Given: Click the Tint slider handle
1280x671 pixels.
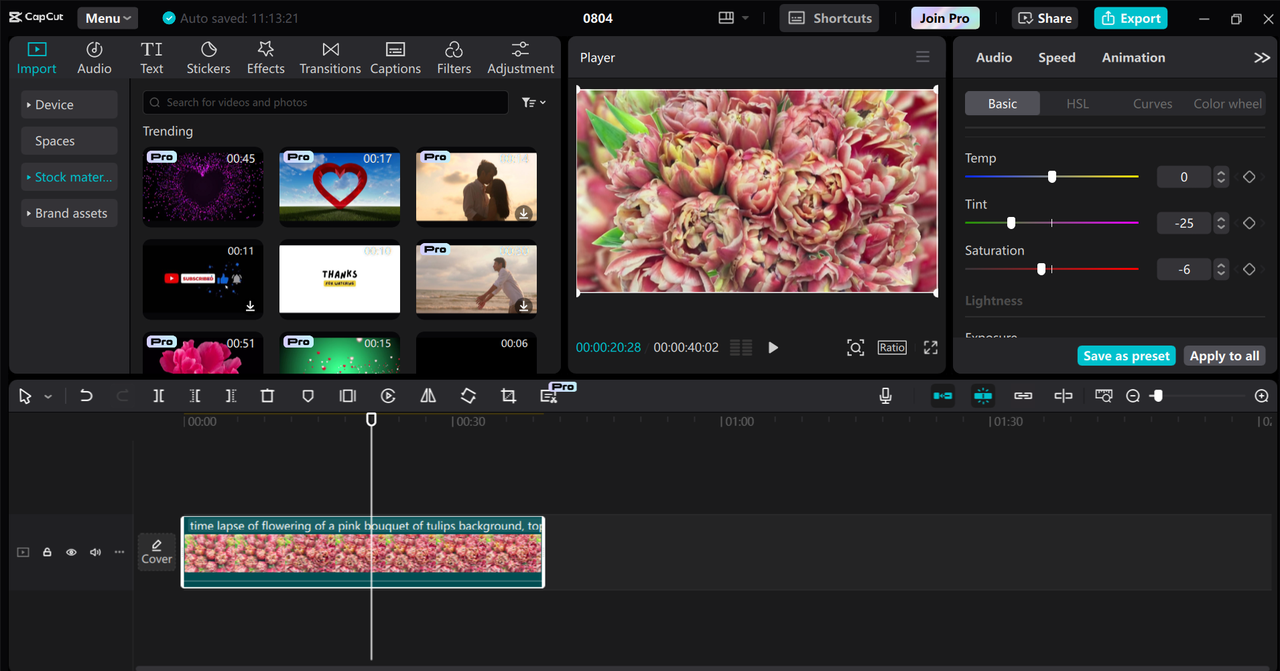Looking at the screenshot, I should 1011,223.
